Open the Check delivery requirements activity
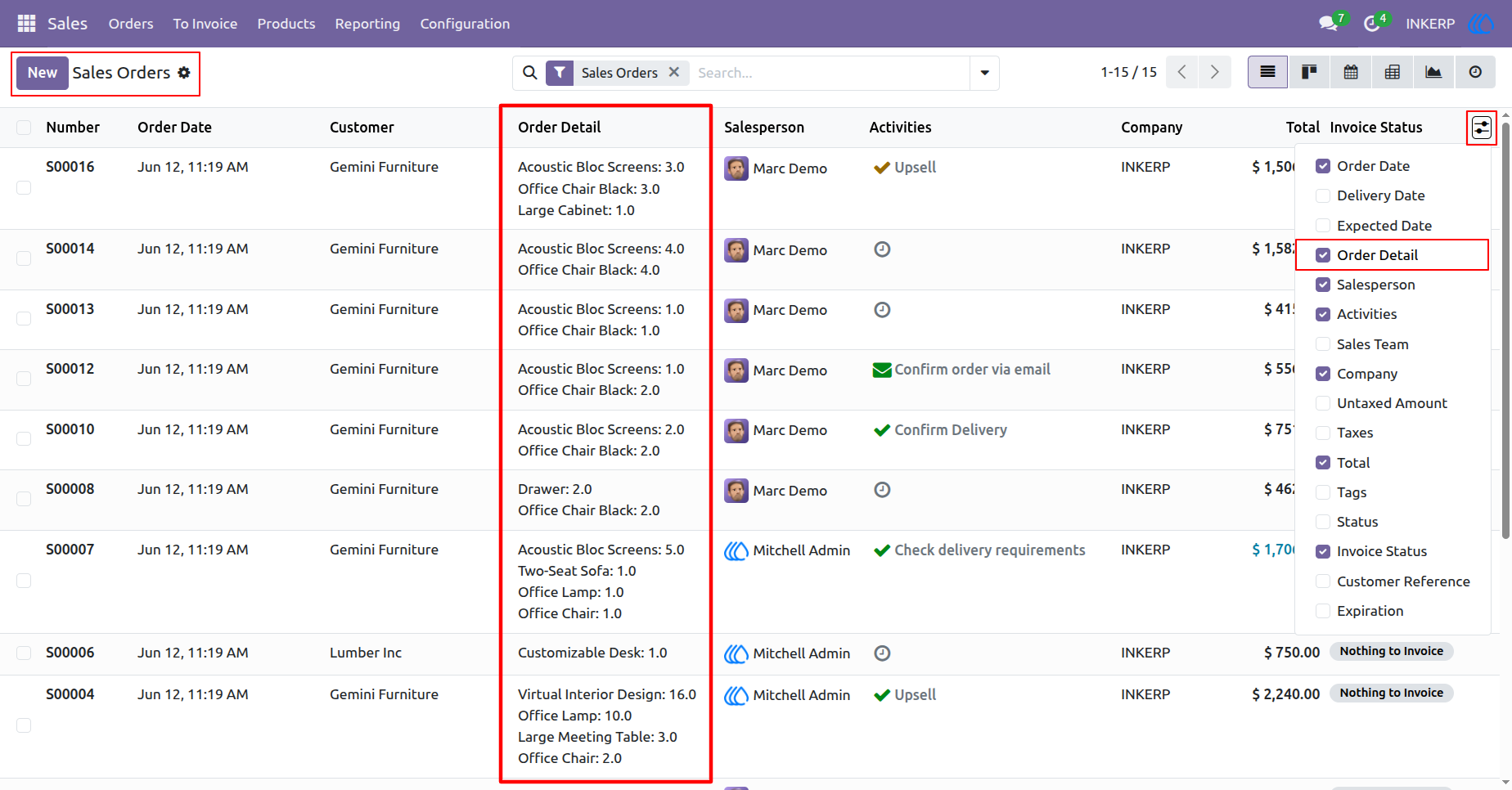This screenshot has height=790, width=1512. [x=979, y=550]
